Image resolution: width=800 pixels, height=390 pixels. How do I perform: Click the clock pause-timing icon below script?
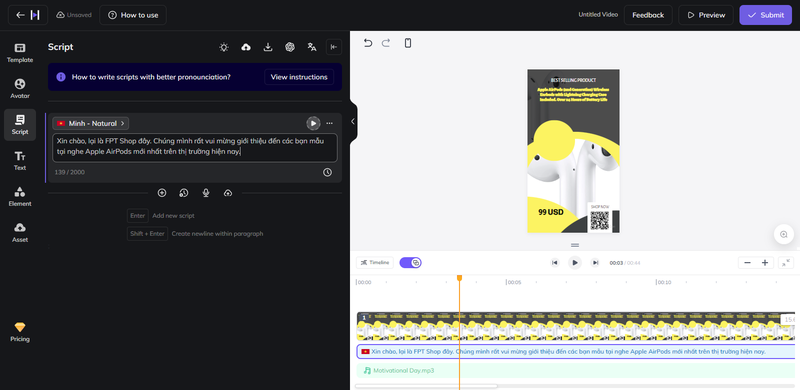pyautogui.click(x=327, y=173)
